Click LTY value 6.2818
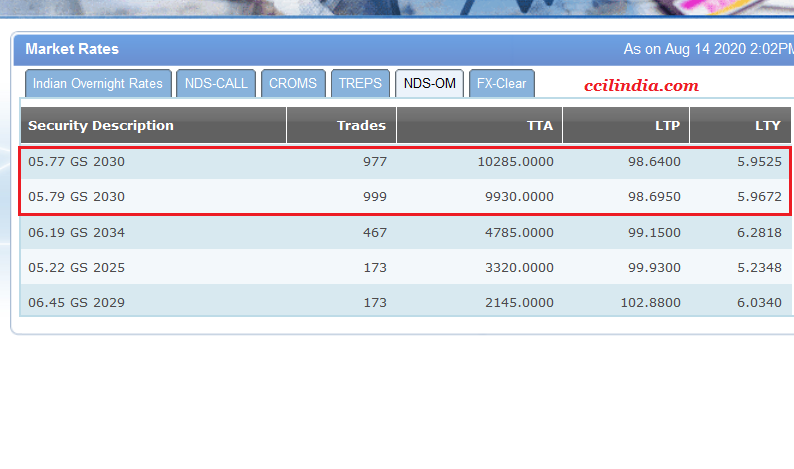This screenshot has height=469, width=794. coord(759,232)
